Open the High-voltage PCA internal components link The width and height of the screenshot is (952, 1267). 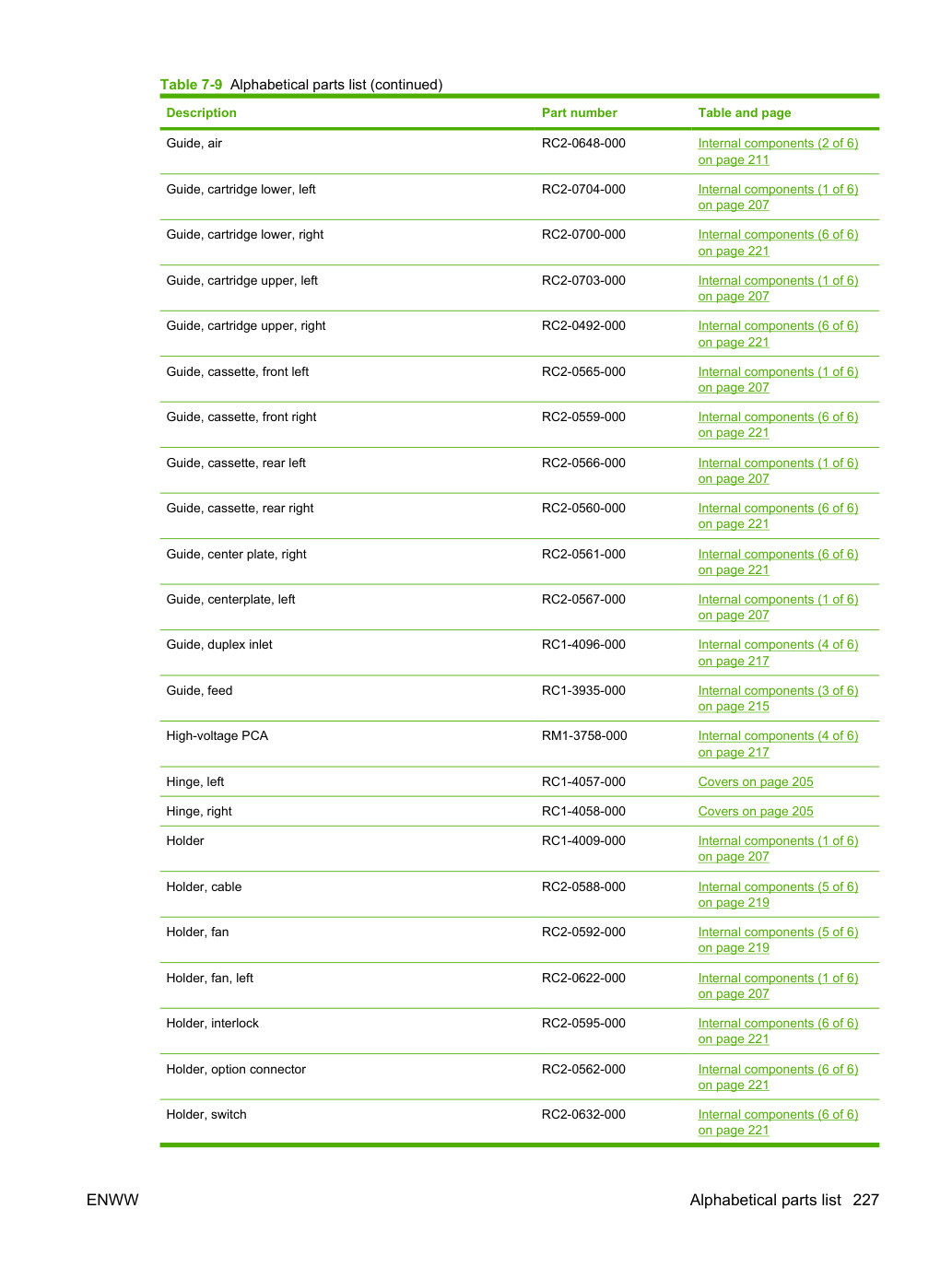(778, 744)
